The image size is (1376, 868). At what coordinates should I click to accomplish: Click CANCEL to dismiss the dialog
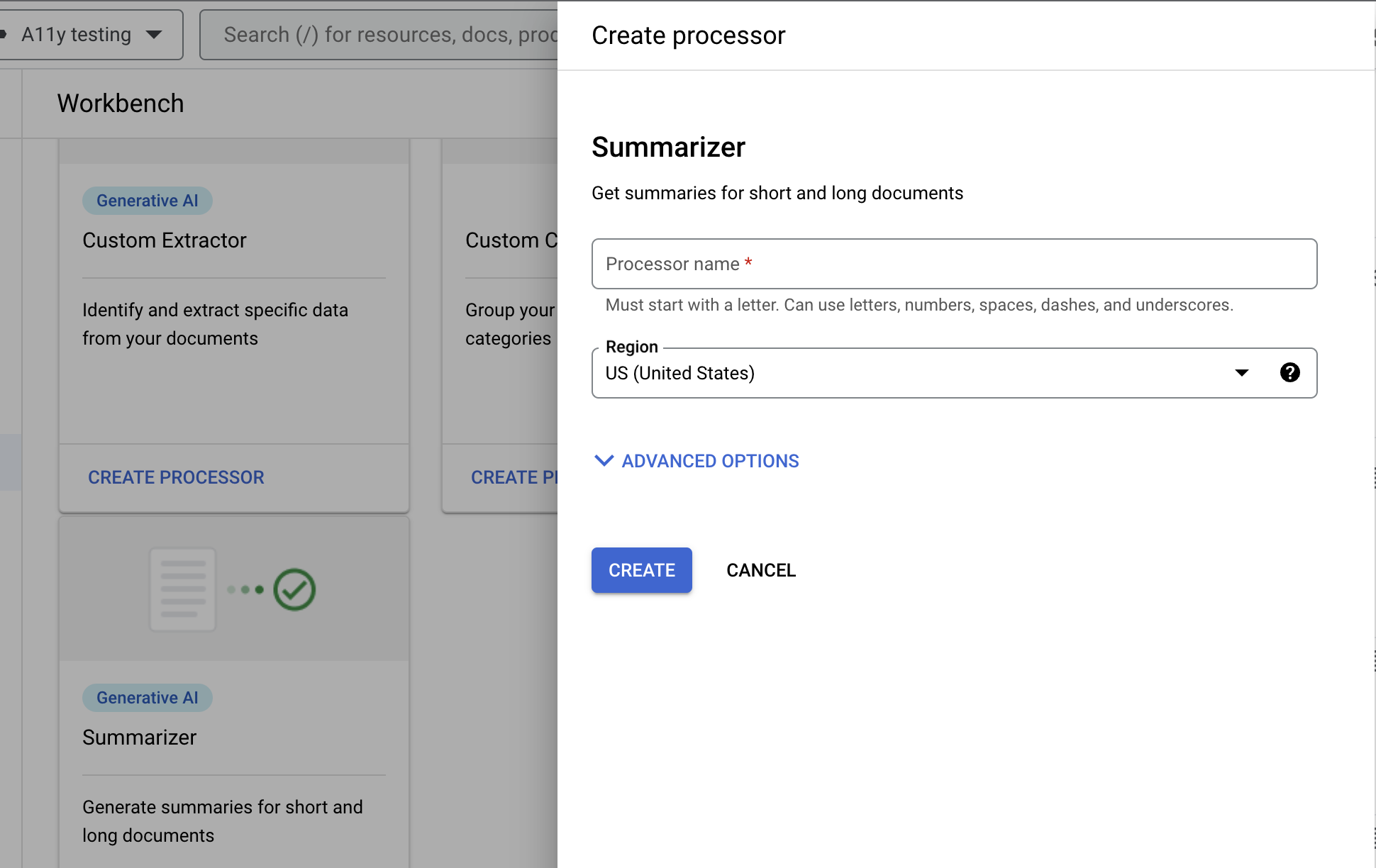point(760,570)
